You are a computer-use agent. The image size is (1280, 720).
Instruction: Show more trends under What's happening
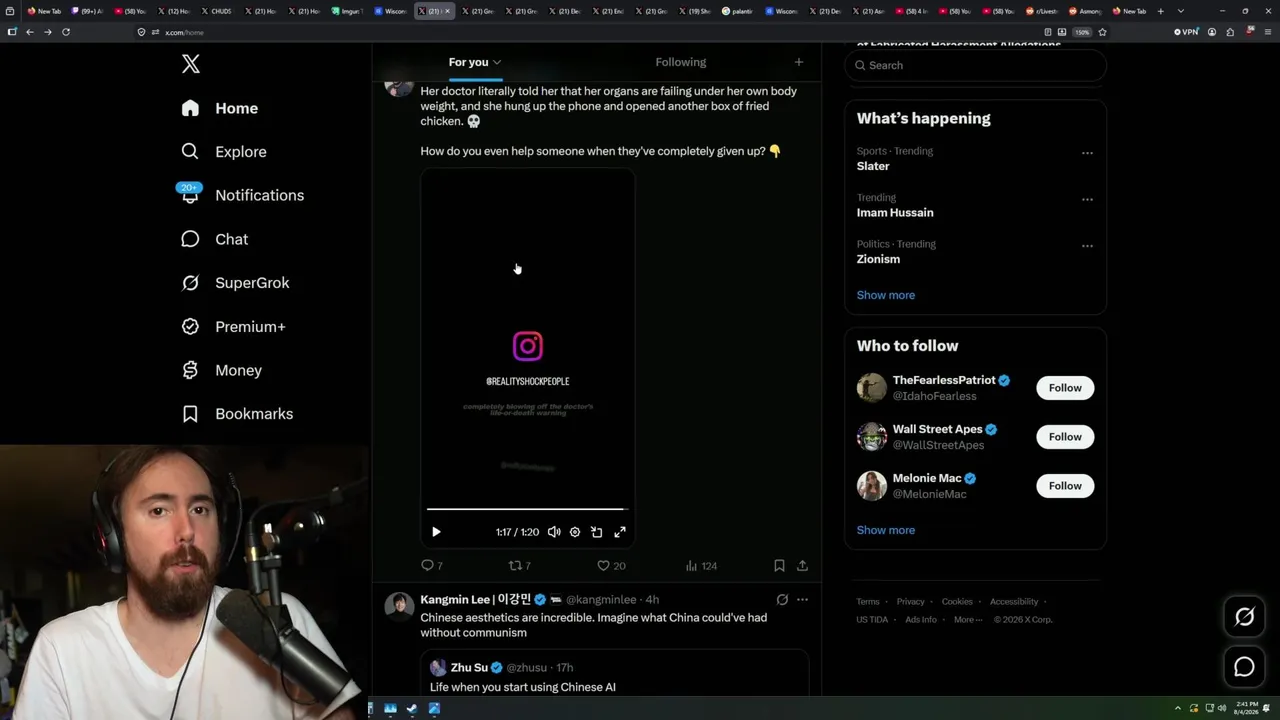pos(886,295)
